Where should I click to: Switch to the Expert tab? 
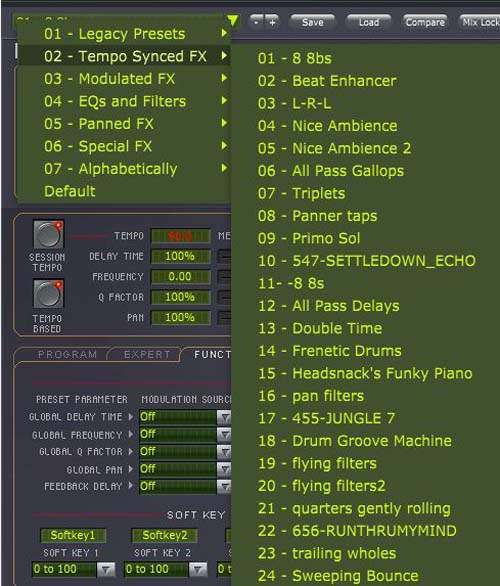click(147, 354)
